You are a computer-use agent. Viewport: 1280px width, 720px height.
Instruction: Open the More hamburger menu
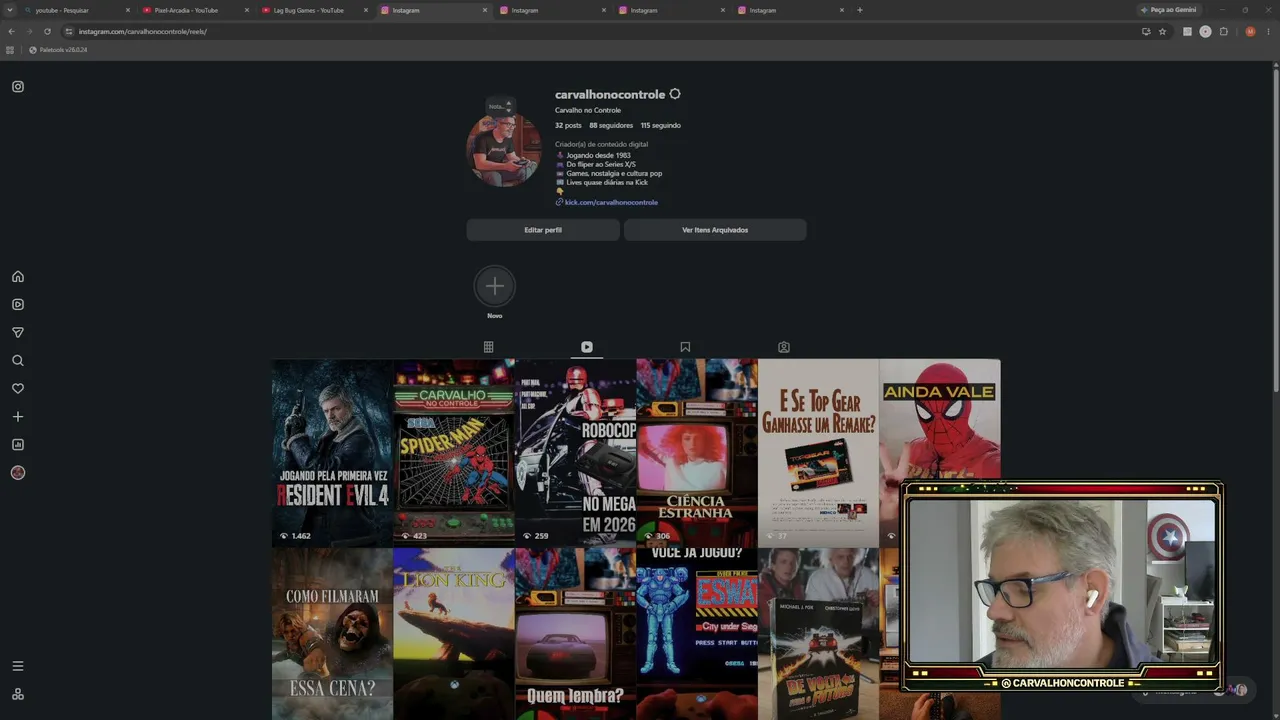pos(18,666)
